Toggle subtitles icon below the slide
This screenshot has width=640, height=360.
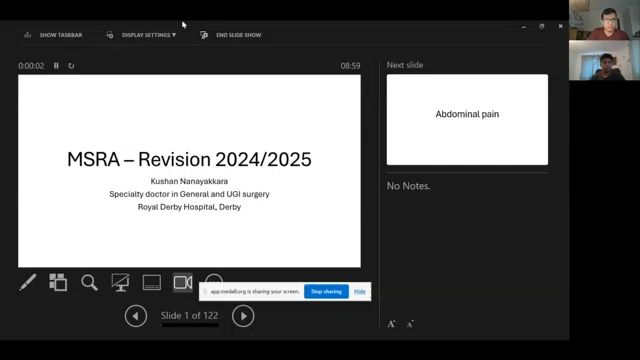point(151,282)
